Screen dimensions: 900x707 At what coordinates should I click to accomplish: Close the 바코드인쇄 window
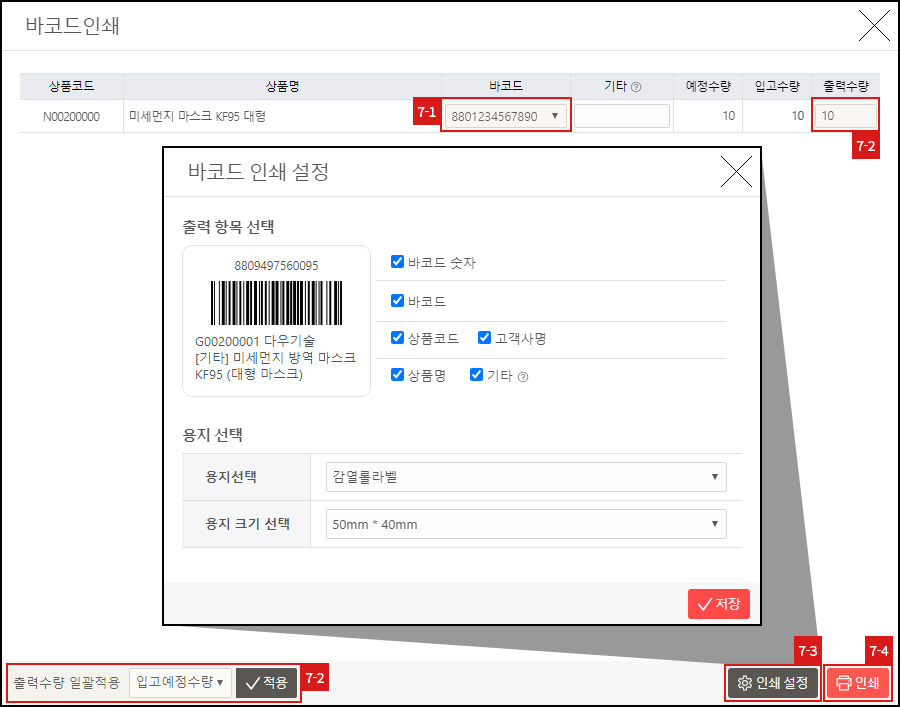(874, 26)
